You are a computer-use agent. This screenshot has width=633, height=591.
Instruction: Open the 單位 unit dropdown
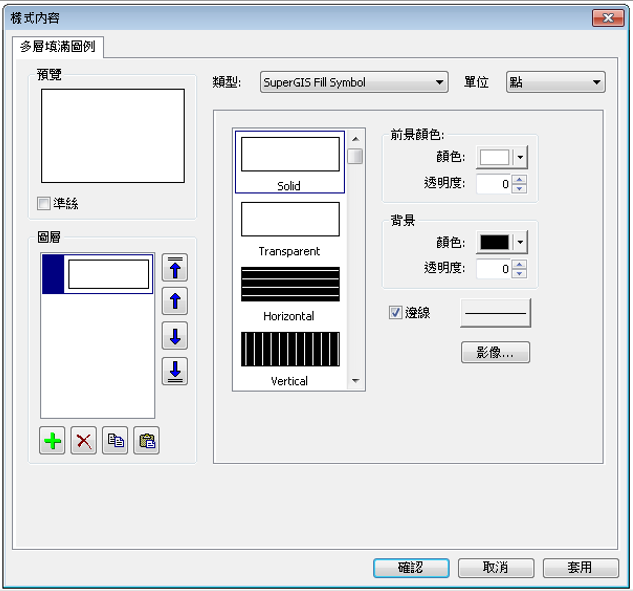tap(555, 82)
